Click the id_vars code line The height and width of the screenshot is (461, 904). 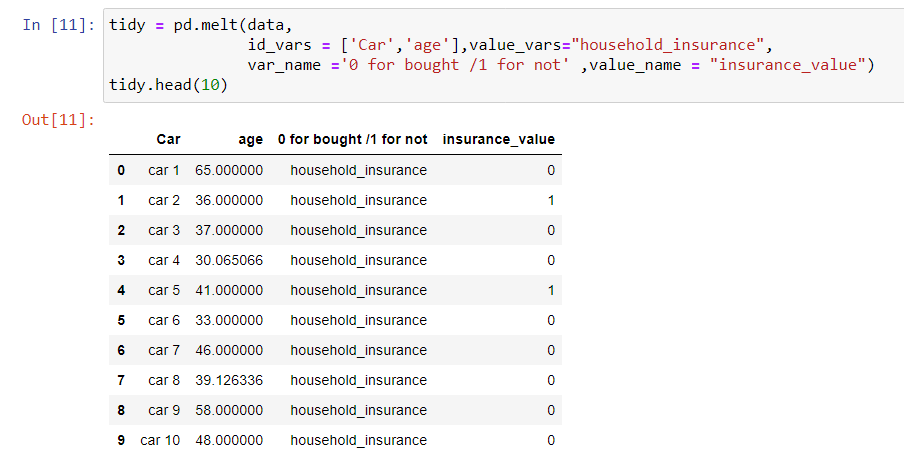[510, 45]
